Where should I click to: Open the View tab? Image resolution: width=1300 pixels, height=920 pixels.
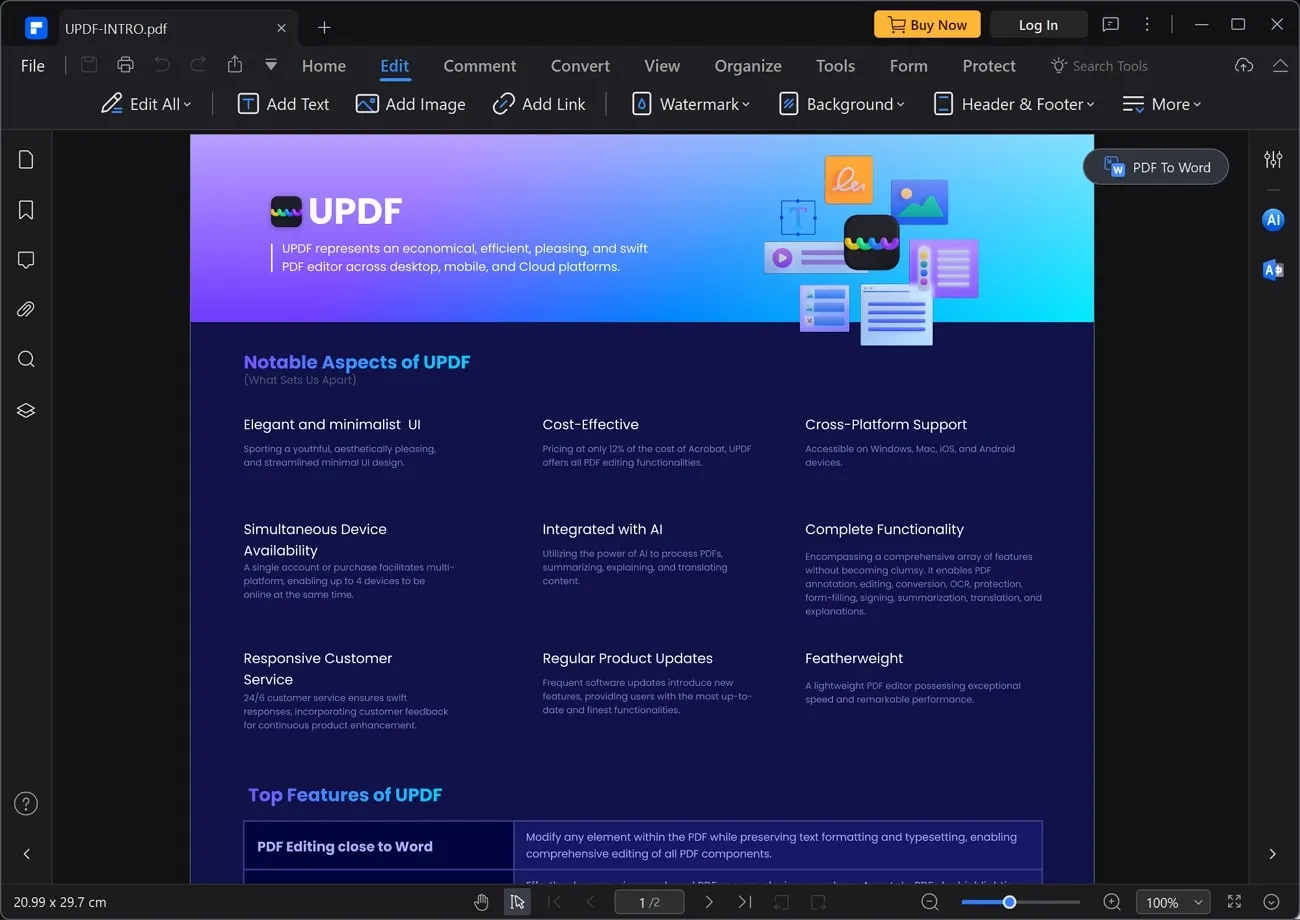pyautogui.click(x=662, y=66)
